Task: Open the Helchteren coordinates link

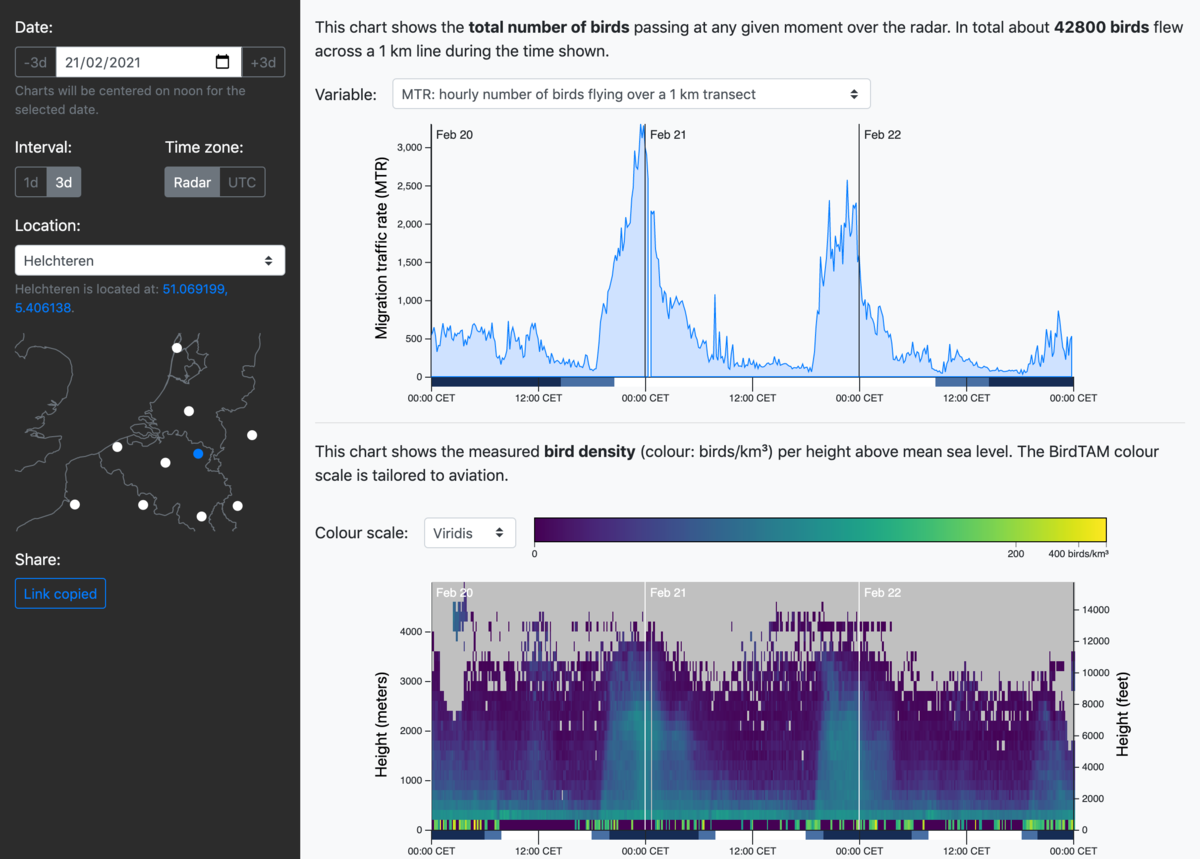Action: click(121, 298)
